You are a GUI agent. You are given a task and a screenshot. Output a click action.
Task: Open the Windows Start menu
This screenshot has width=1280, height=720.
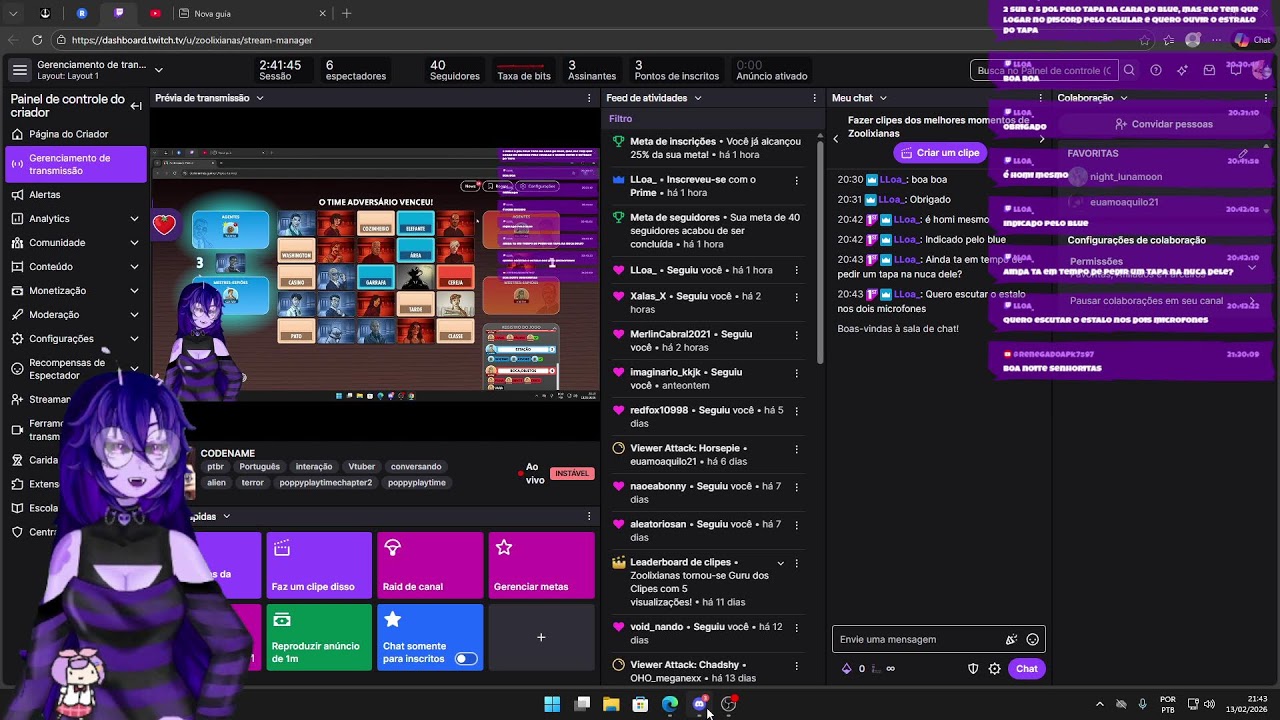click(x=552, y=704)
